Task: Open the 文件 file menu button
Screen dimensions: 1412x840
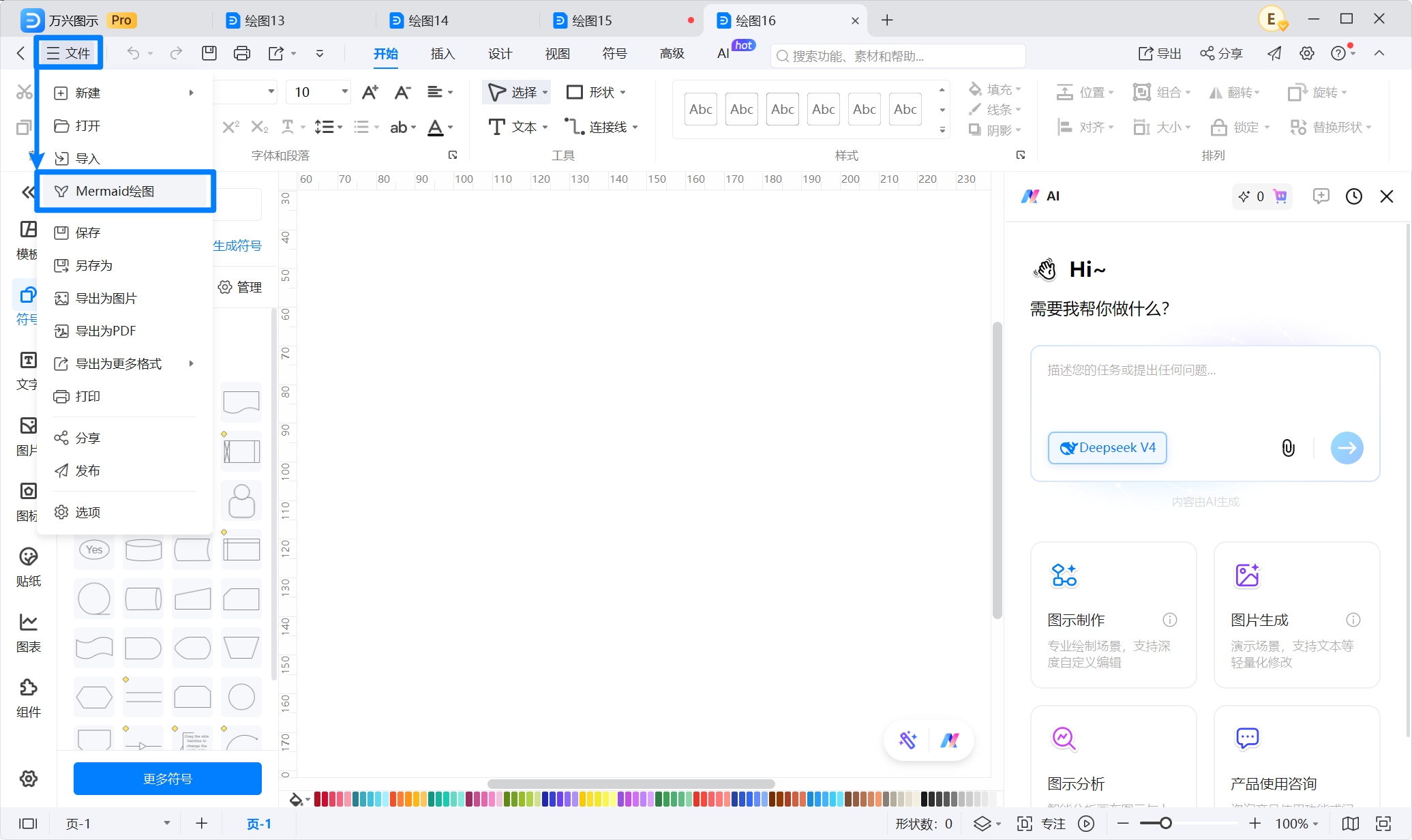Action: [69, 53]
